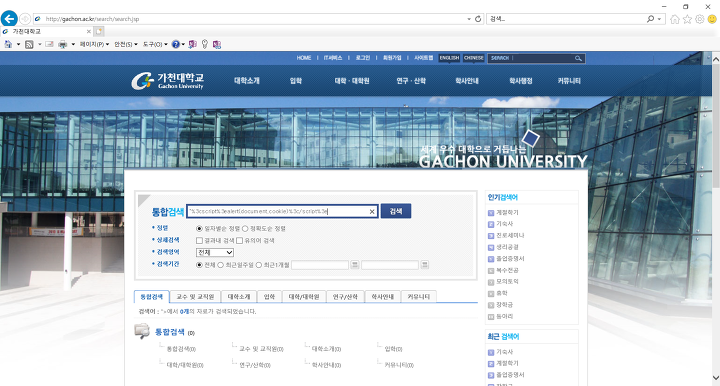
Task: Switch to the 교수 및 교직원 results tab
Action: 195,297
